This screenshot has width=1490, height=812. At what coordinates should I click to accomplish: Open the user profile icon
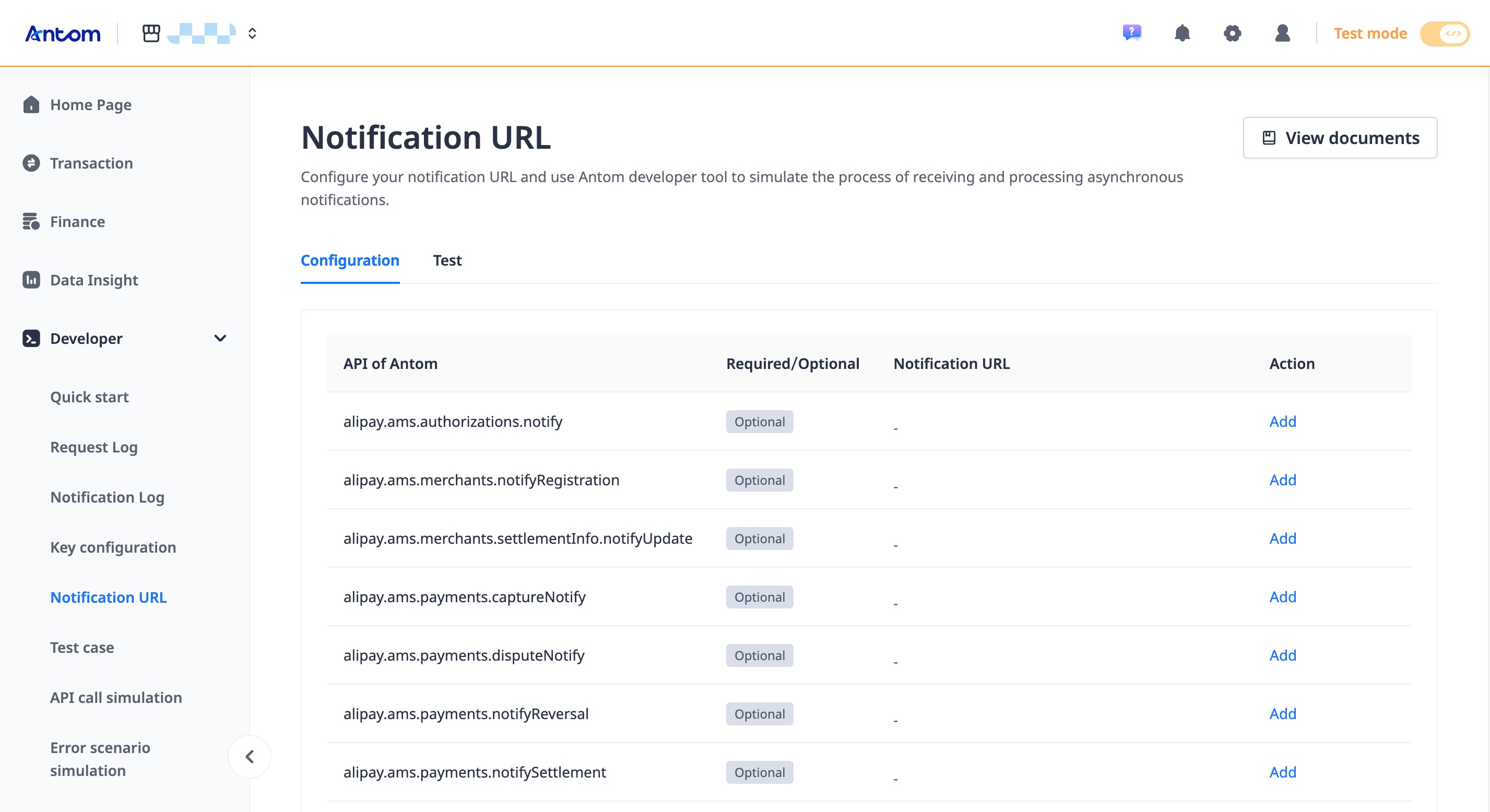point(1282,33)
